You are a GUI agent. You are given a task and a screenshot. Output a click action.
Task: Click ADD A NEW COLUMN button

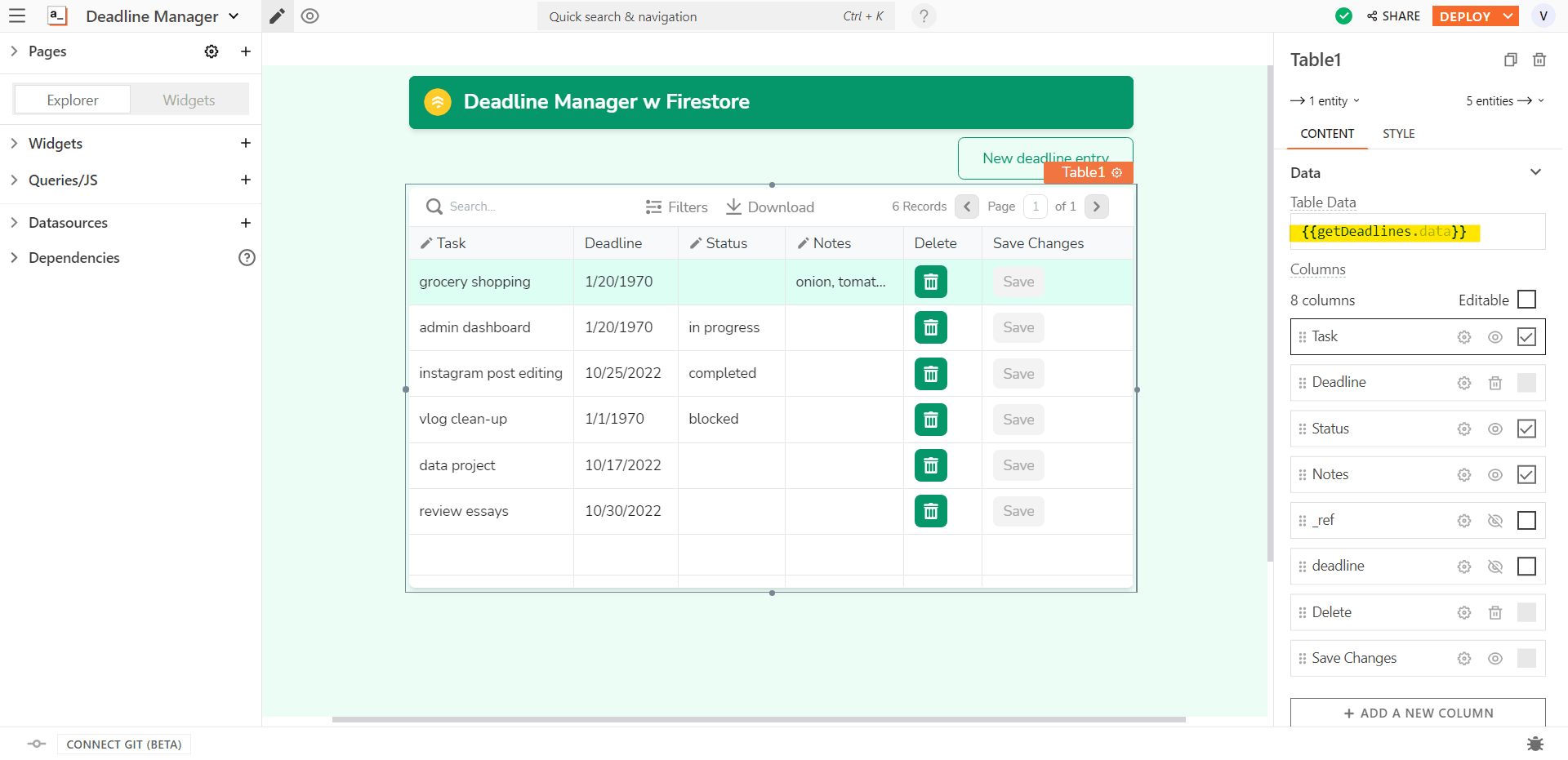(1417, 713)
